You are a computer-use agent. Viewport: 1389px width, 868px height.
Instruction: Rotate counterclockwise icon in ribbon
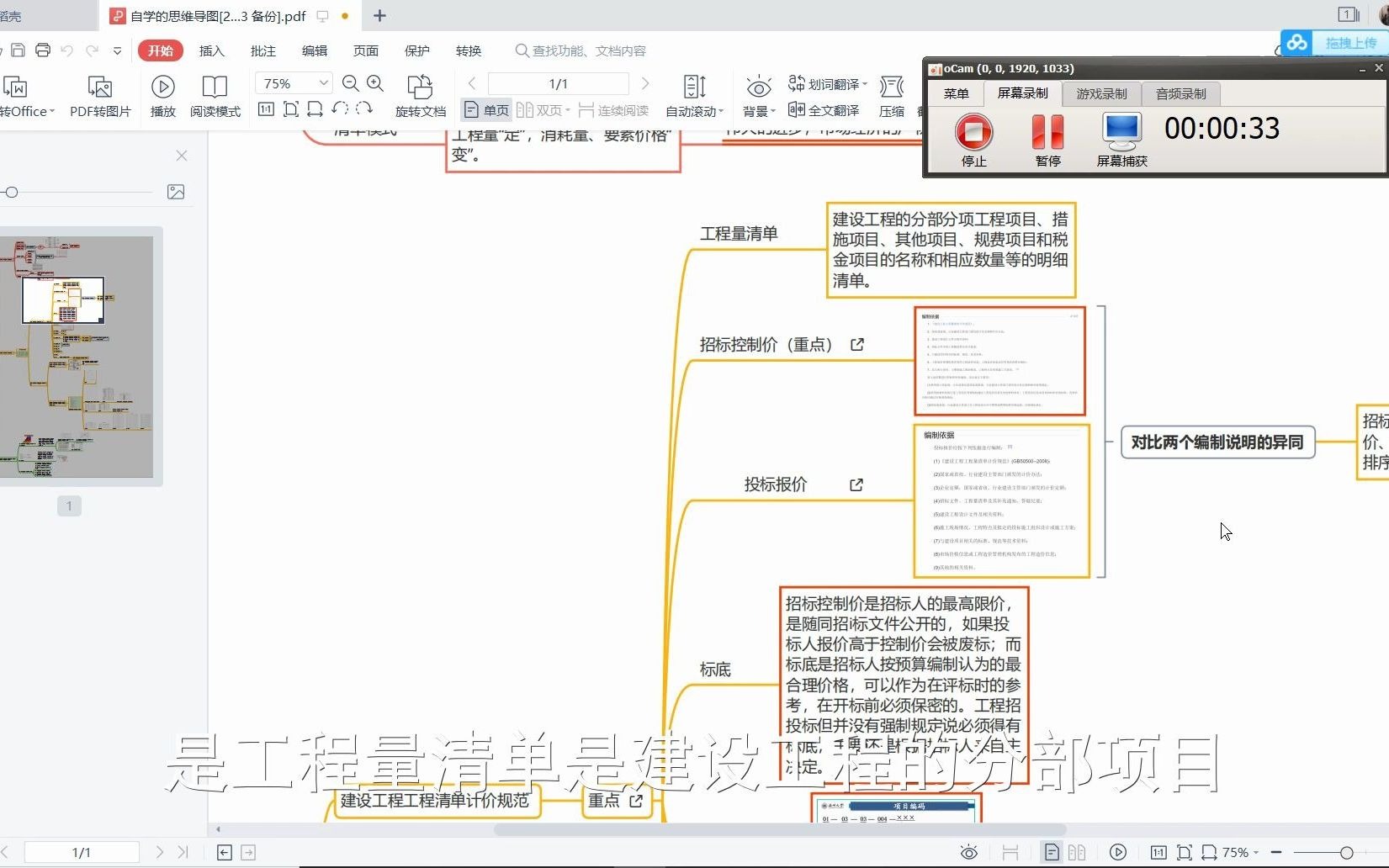coord(340,109)
